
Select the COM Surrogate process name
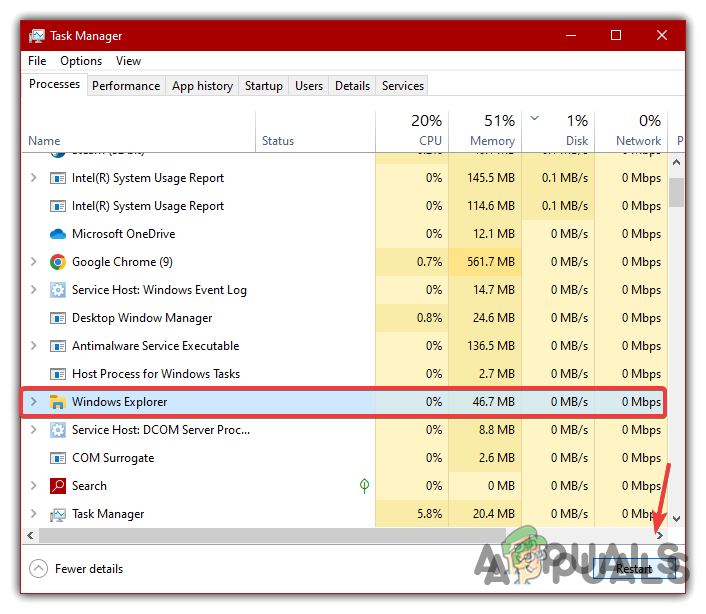(113, 458)
